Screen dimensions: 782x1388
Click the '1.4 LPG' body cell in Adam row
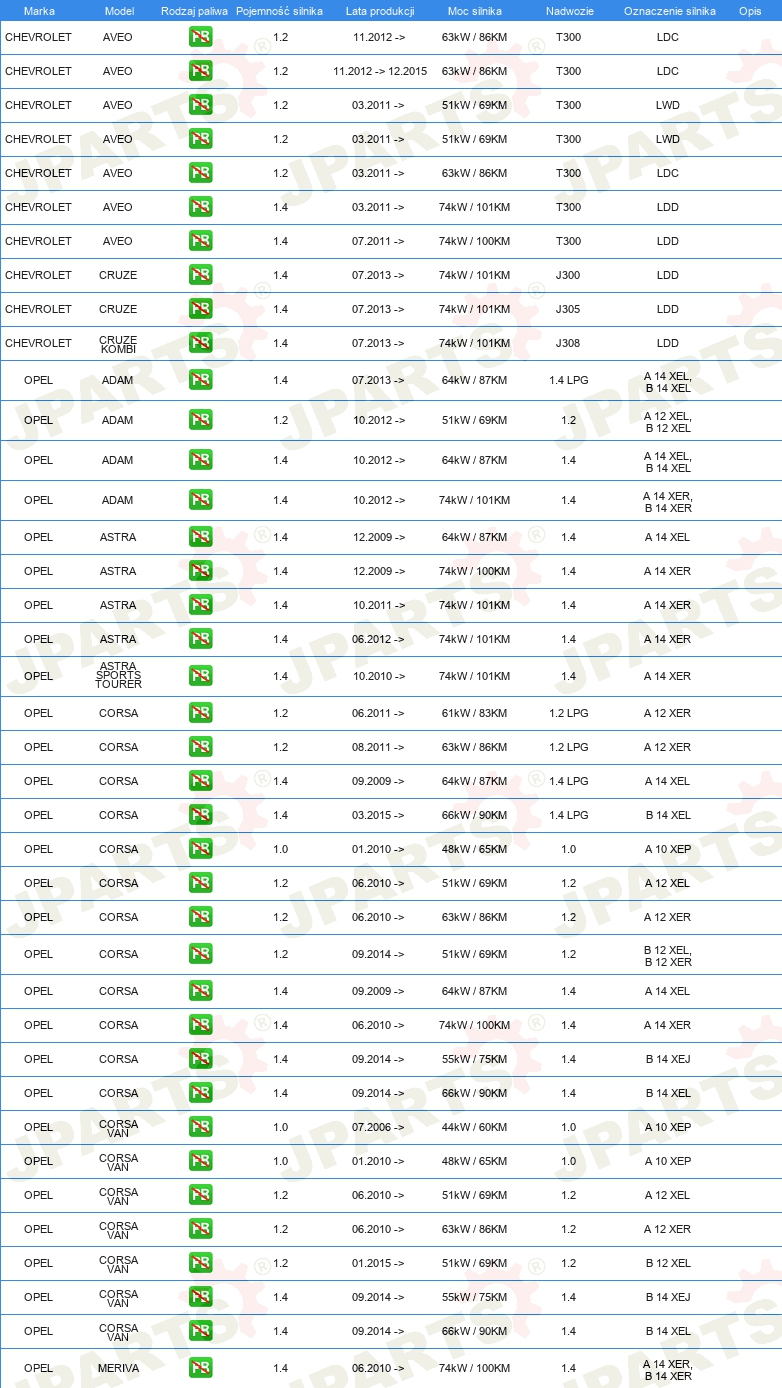tap(568, 380)
